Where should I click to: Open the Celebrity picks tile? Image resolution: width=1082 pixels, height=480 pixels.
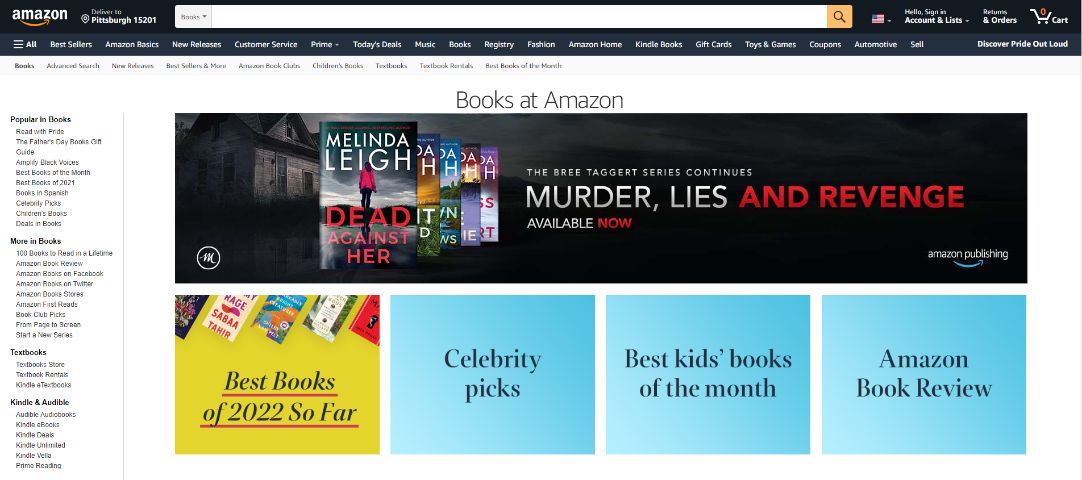(x=493, y=374)
